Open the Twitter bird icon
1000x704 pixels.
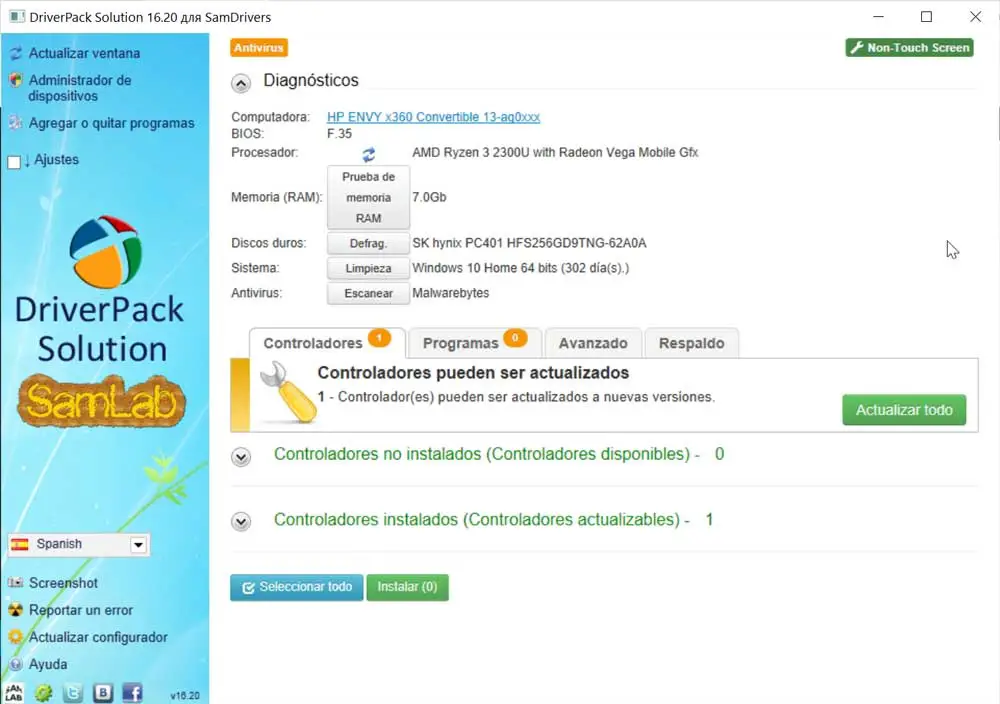click(73, 693)
